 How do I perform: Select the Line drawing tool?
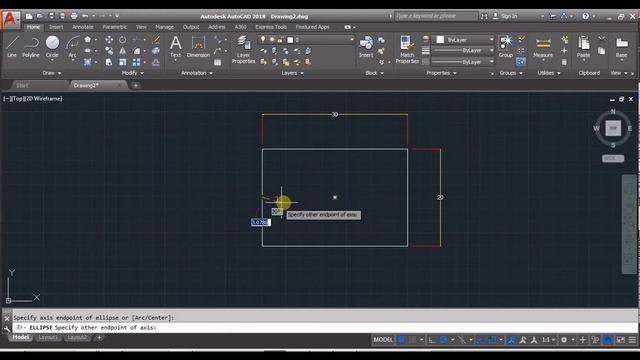coord(12,46)
